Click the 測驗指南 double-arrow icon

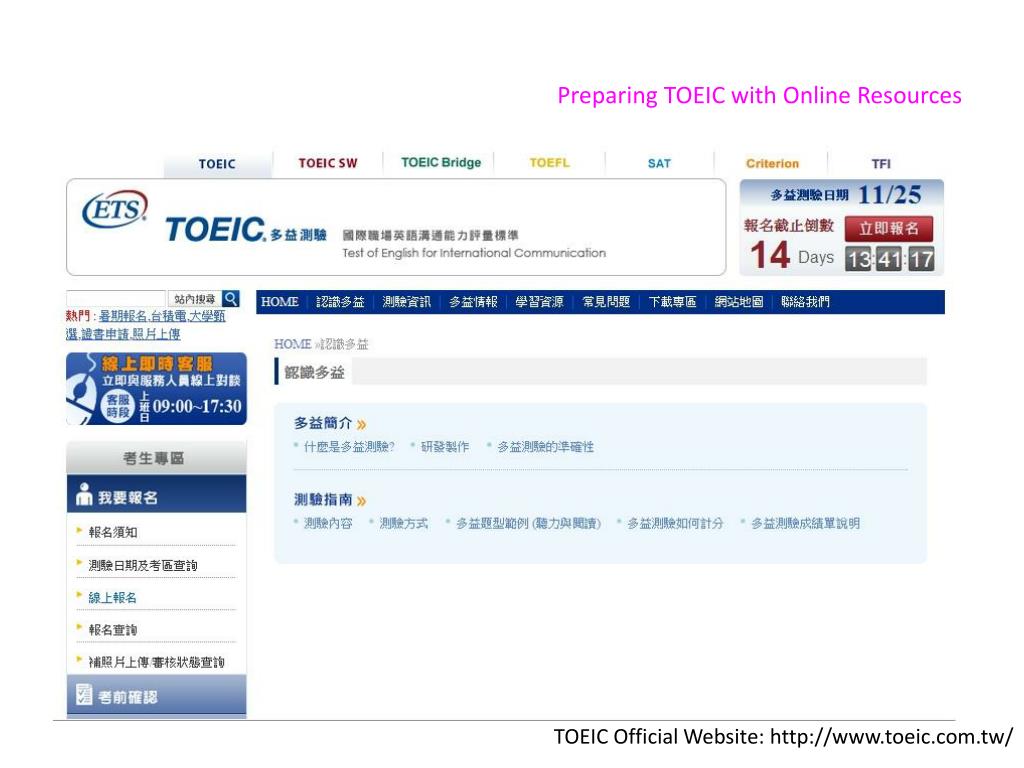(361, 501)
